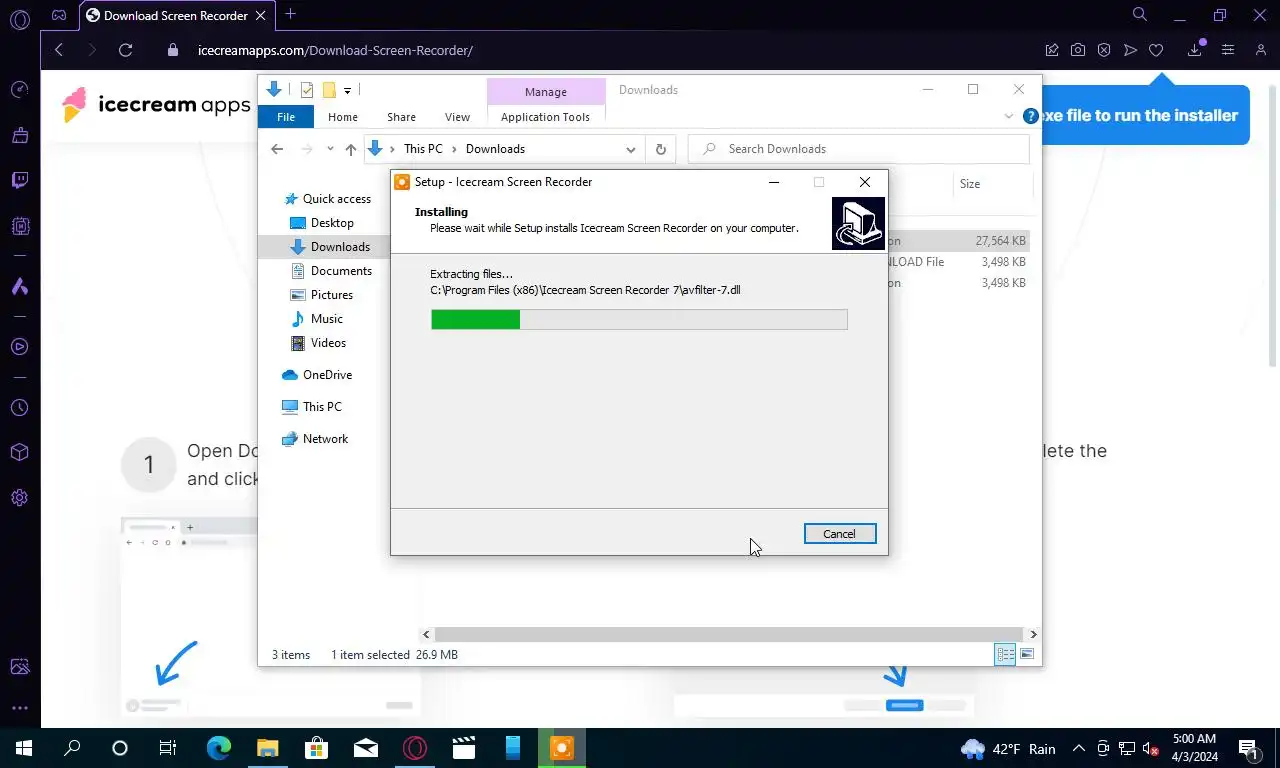Select Pictures in the navigation pane
1280x768 pixels.
322,295
